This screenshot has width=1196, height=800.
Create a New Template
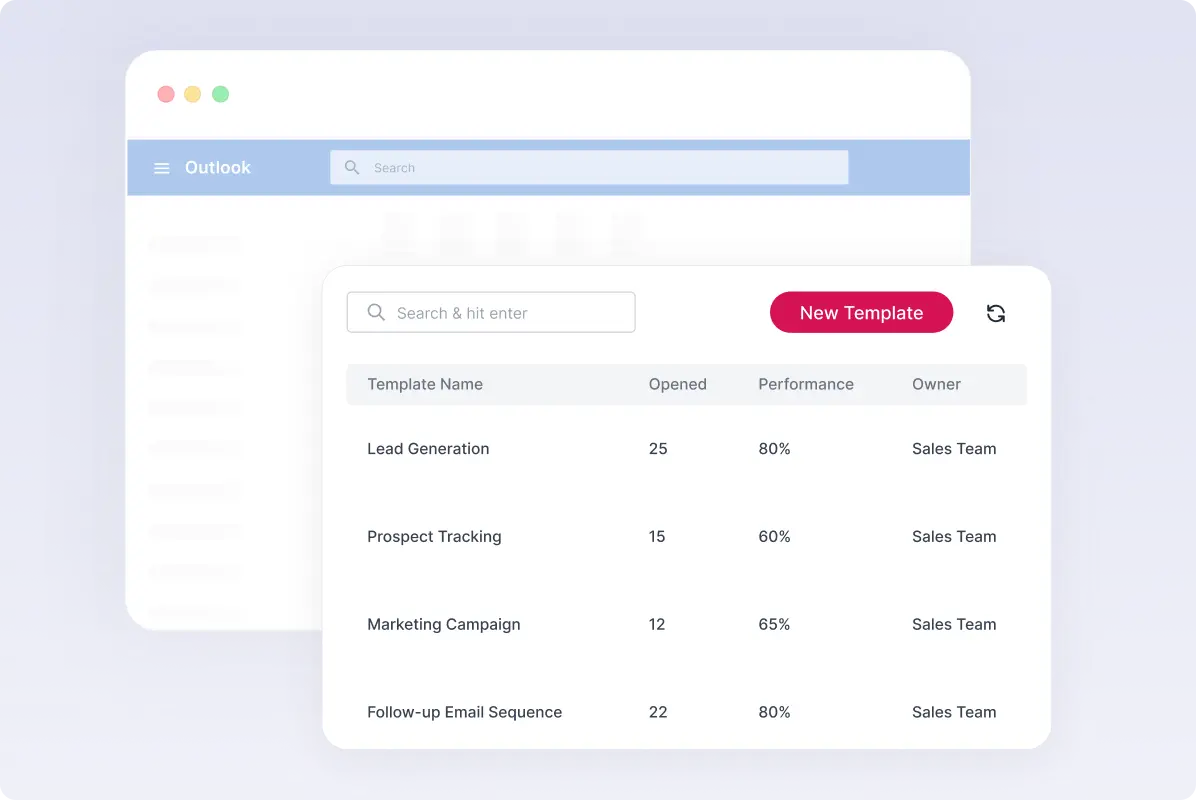coord(861,313)
